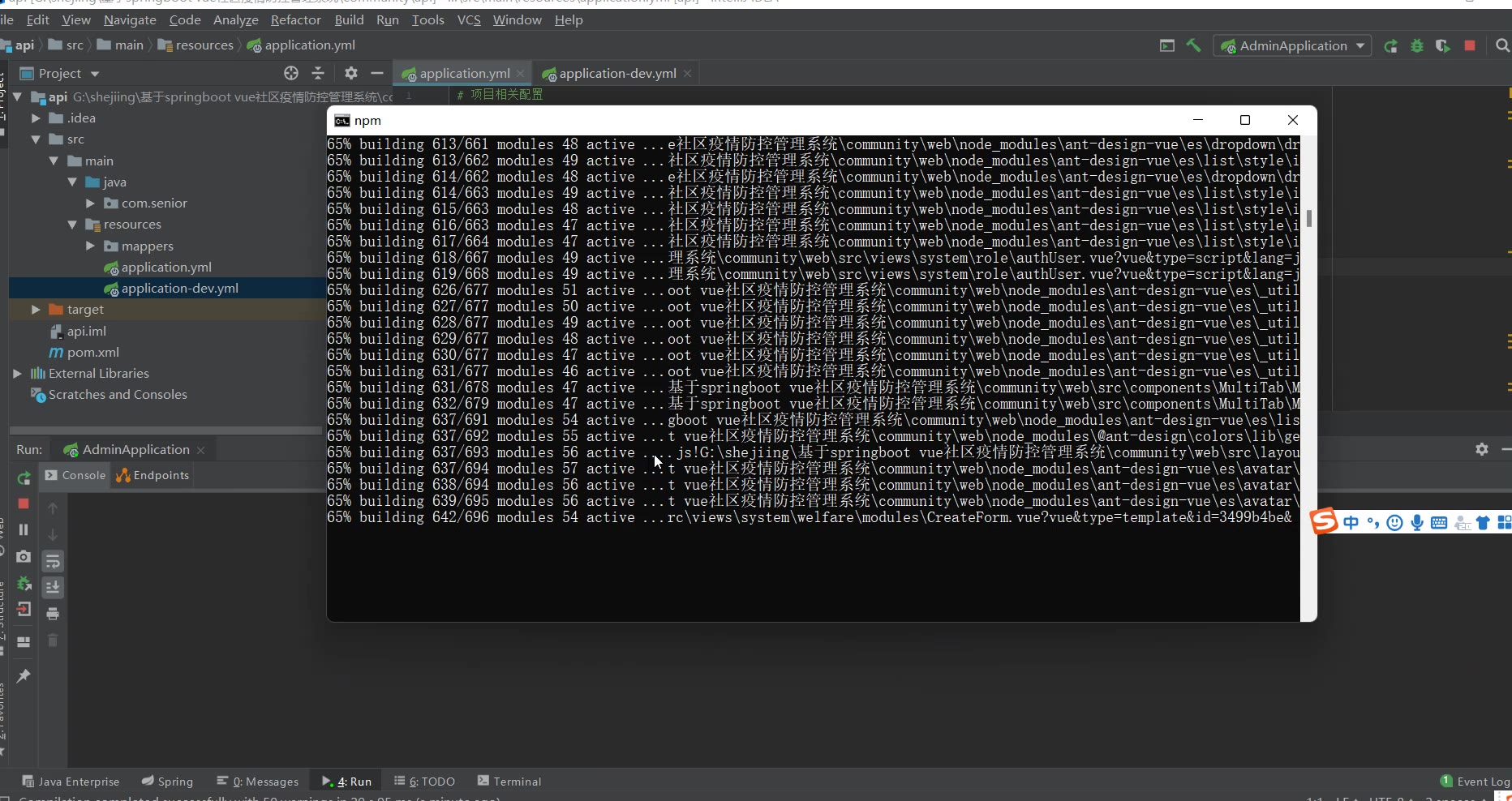
Task: Rerun application in Run panel
Action: (24, 478)
